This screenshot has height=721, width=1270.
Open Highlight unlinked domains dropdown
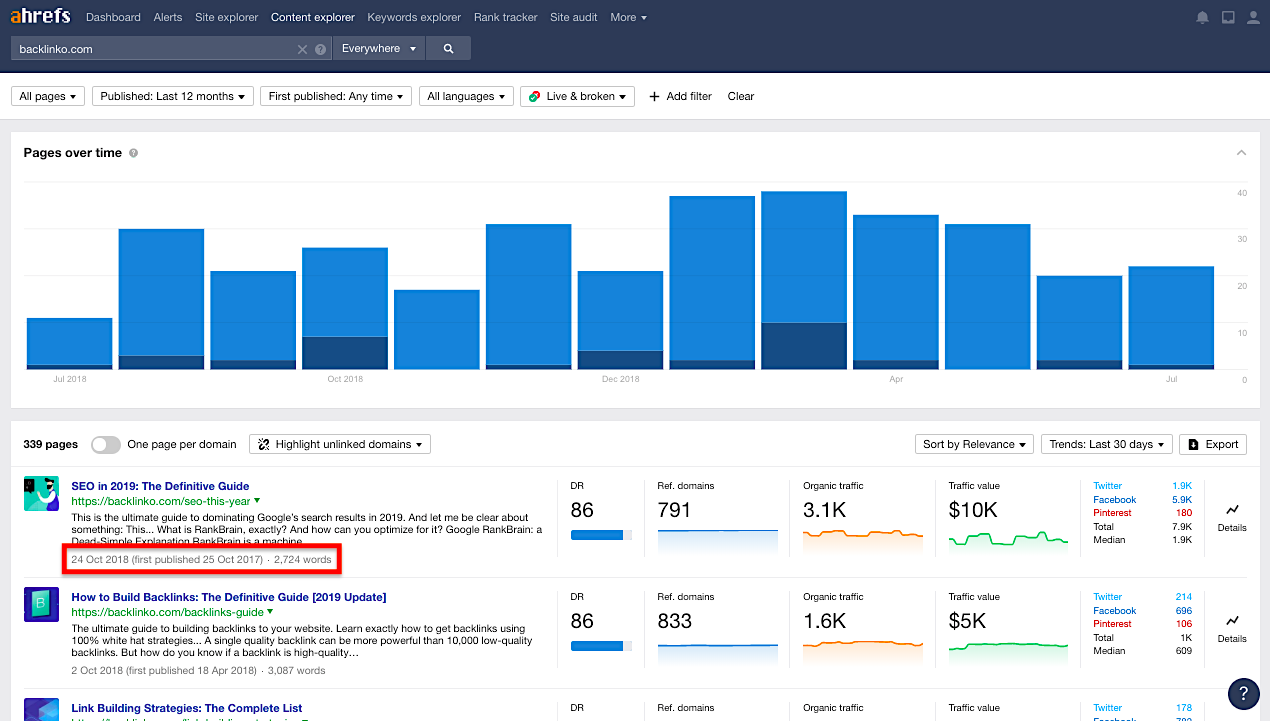[340, 444]
